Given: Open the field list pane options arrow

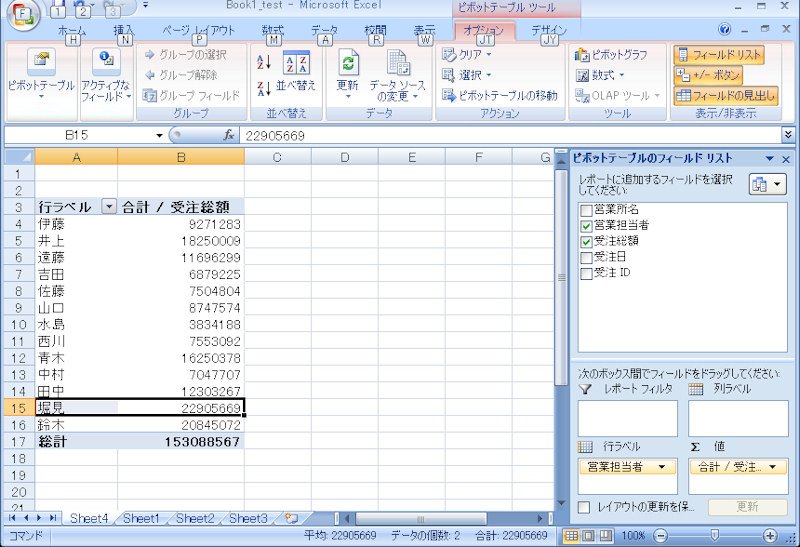Looking at the screenshot, I should [769, 159].
